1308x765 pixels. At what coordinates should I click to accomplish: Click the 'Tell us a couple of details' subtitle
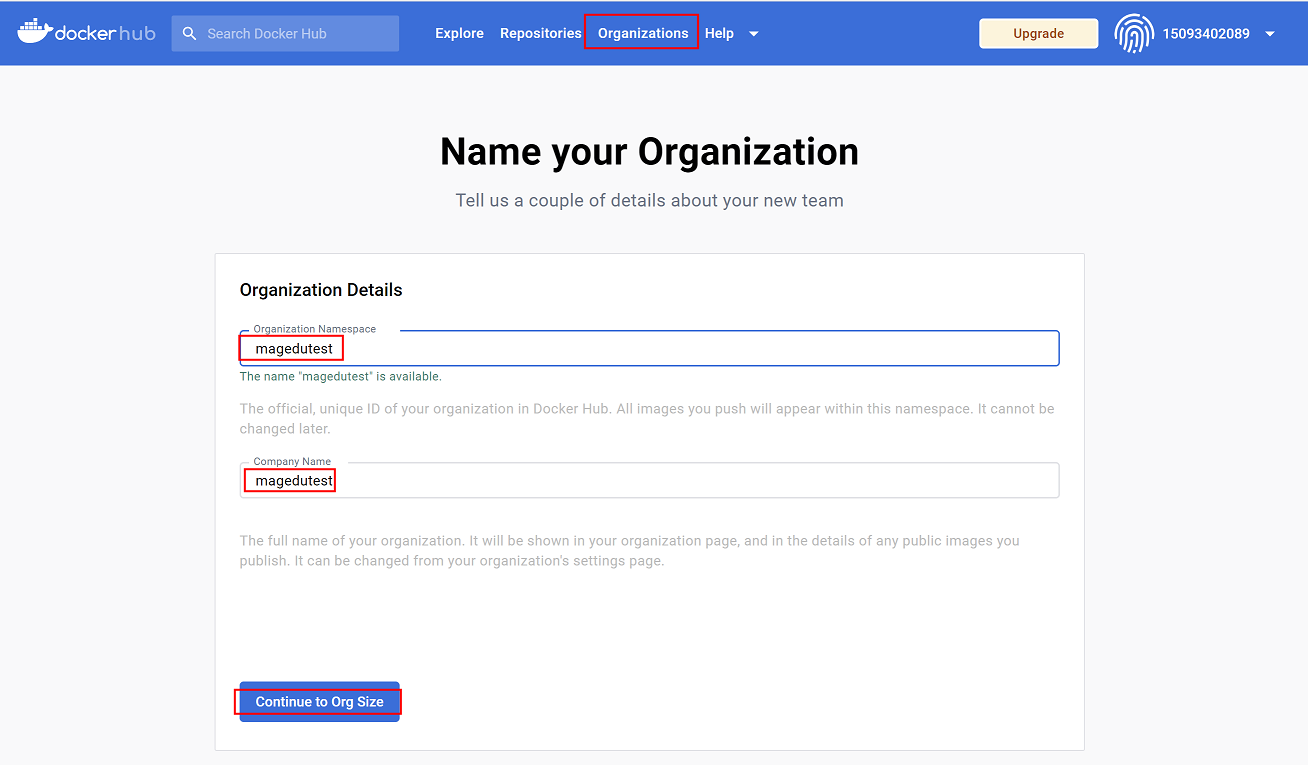[x=649, y=200]
